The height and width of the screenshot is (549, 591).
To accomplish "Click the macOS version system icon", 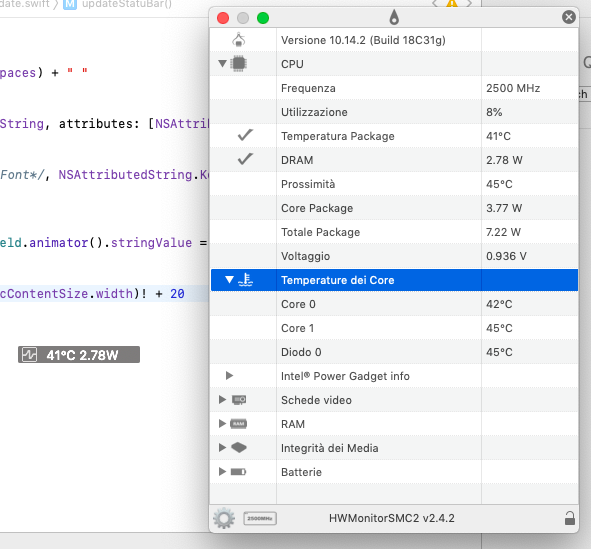I will (239, 40).
